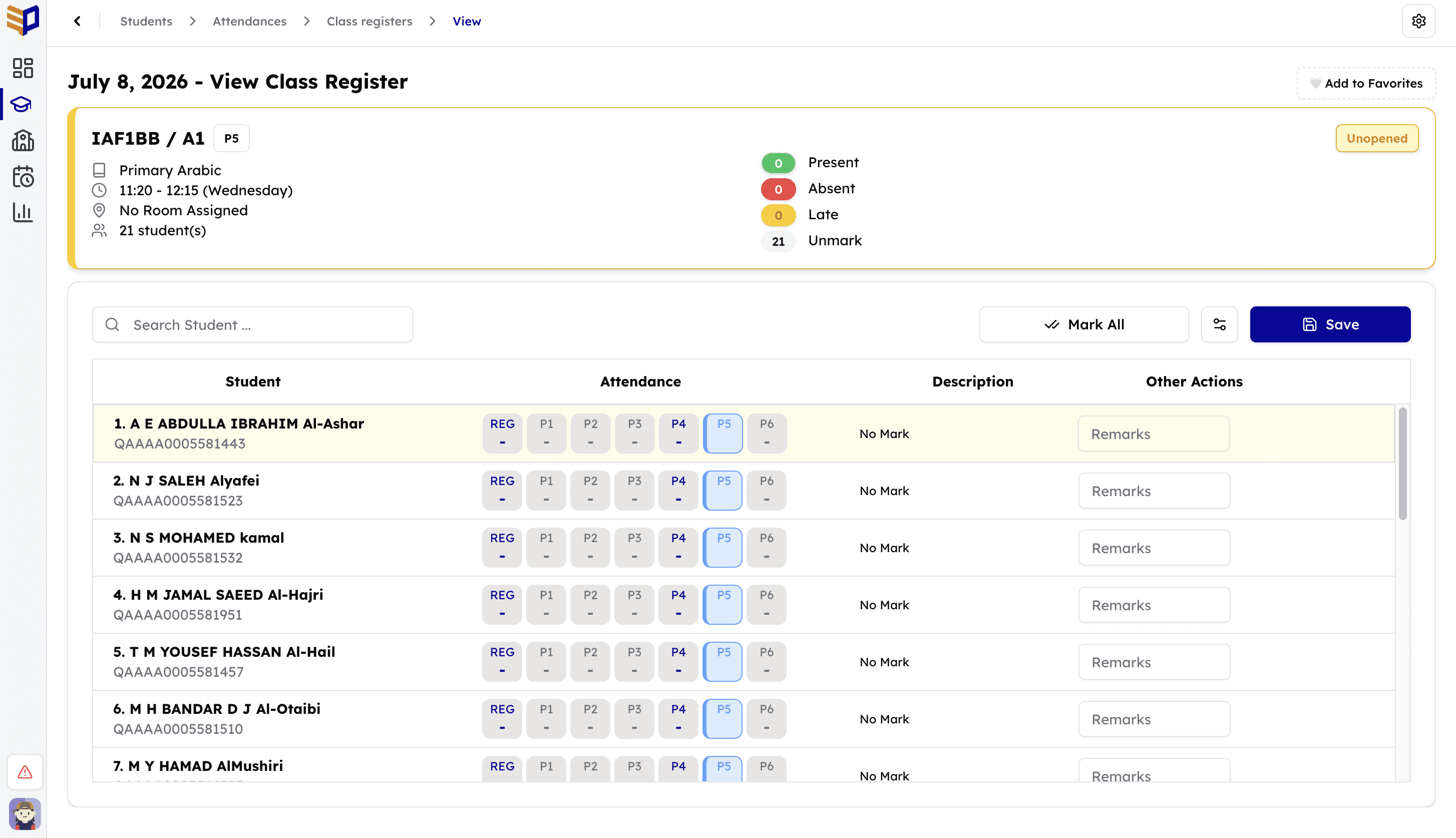Click the View breadcrumb item

click(x=467, y=22)
